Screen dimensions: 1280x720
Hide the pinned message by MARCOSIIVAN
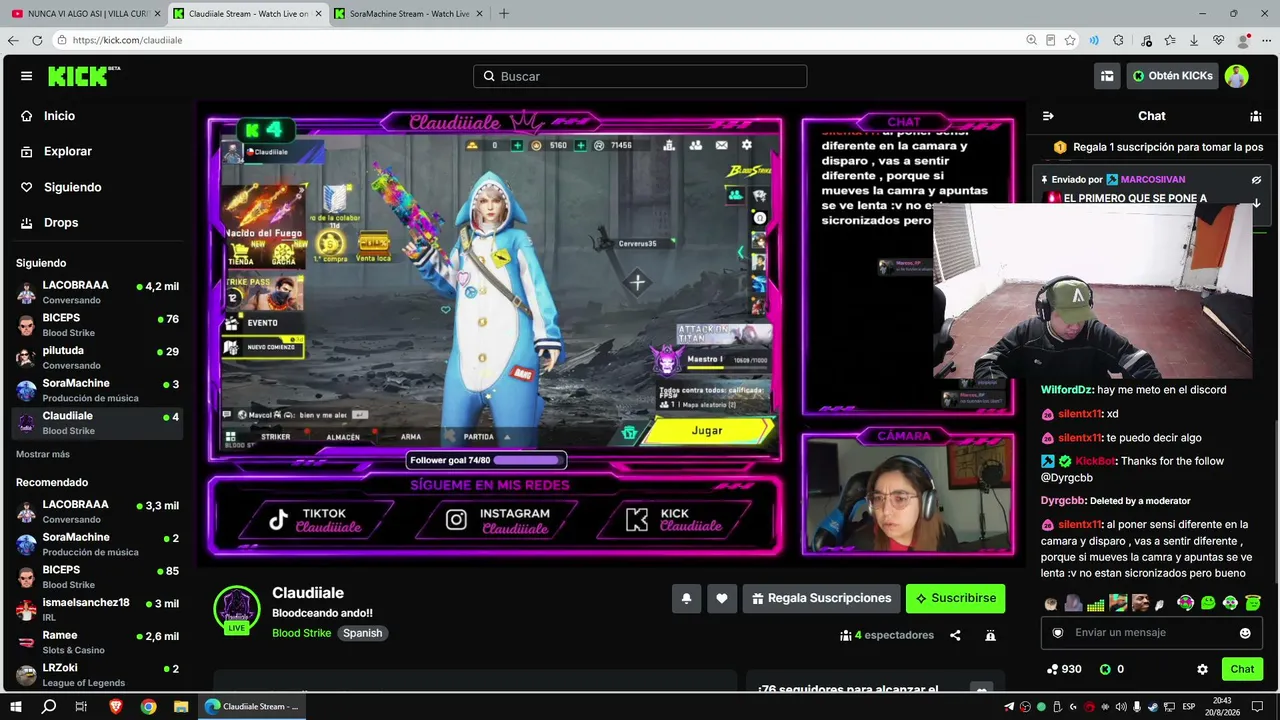point(1256,180)
